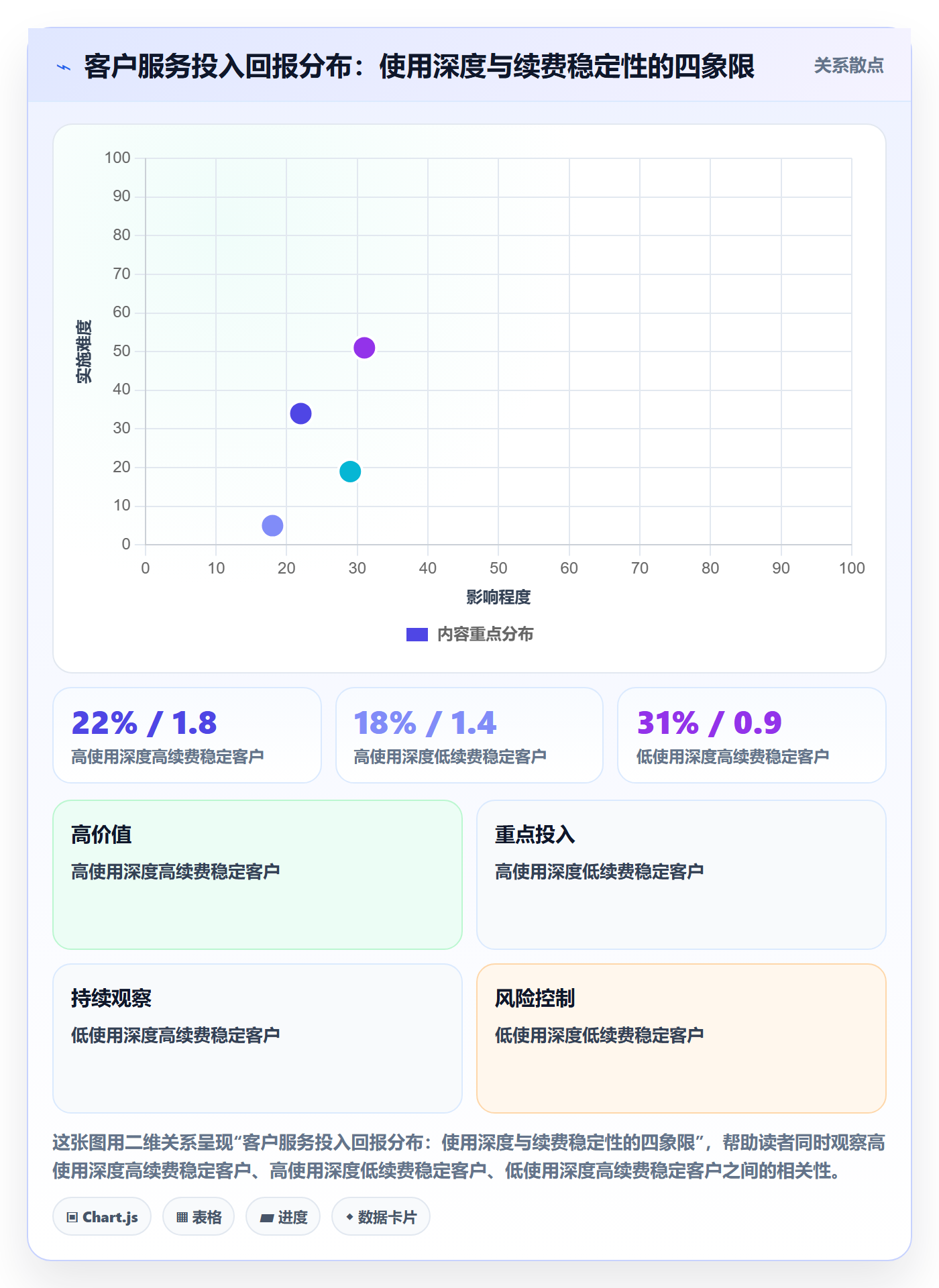939x1288 pixels.
Task: Click the 持续观察 quadrant card
Action: (x=258, y=1038)
